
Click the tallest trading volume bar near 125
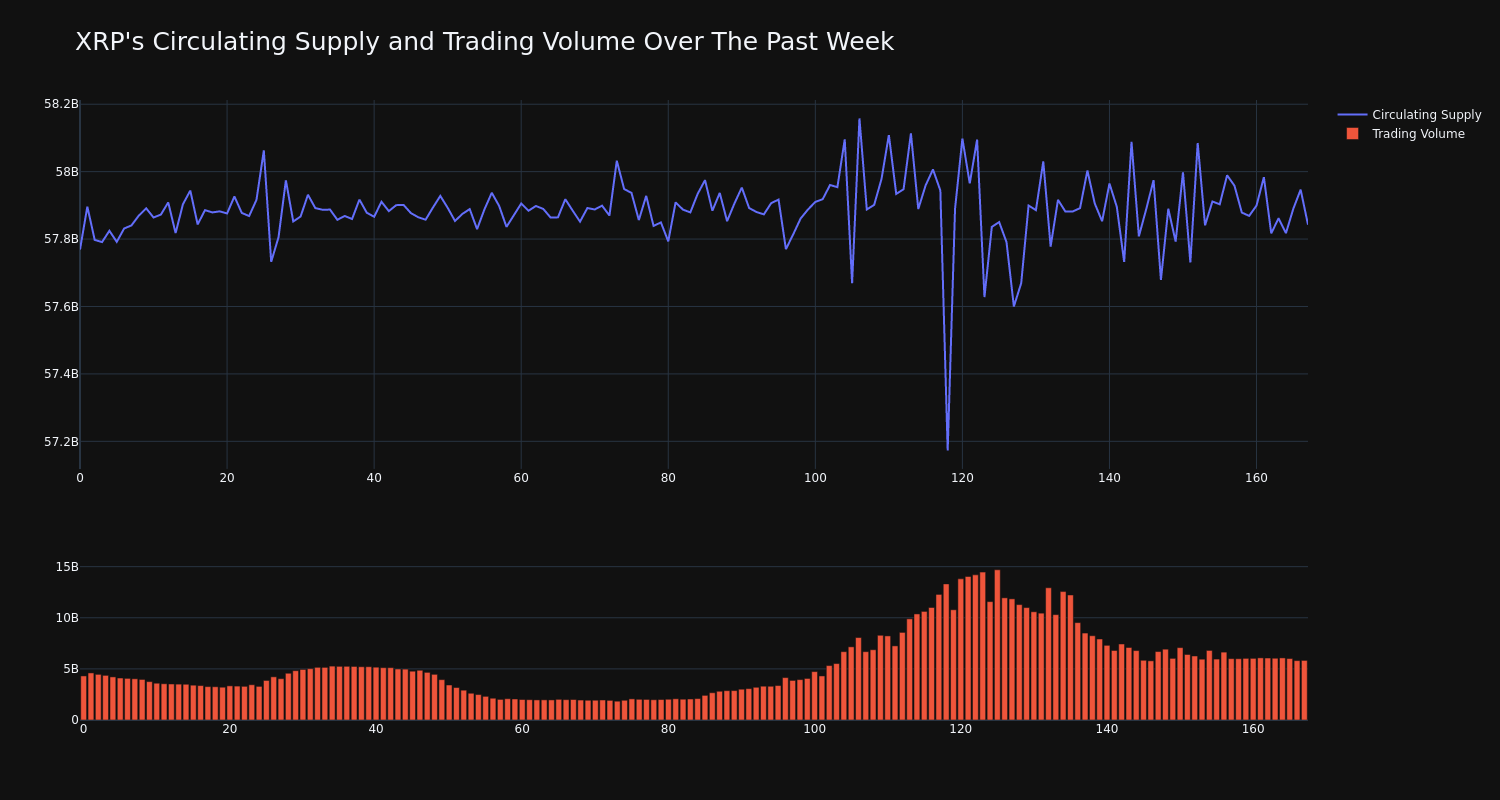tap(997, 645)
